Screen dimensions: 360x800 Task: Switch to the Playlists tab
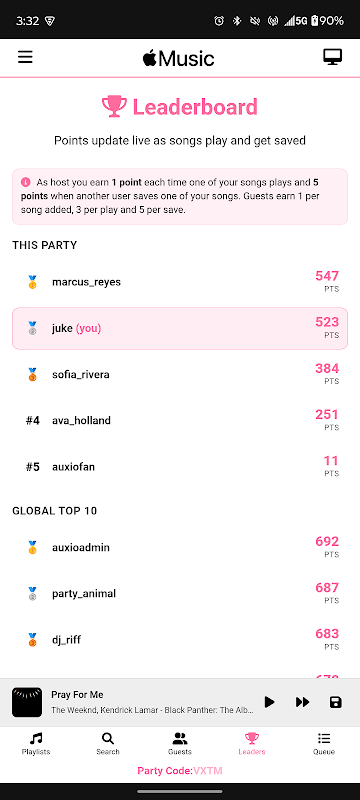(36, 744)
